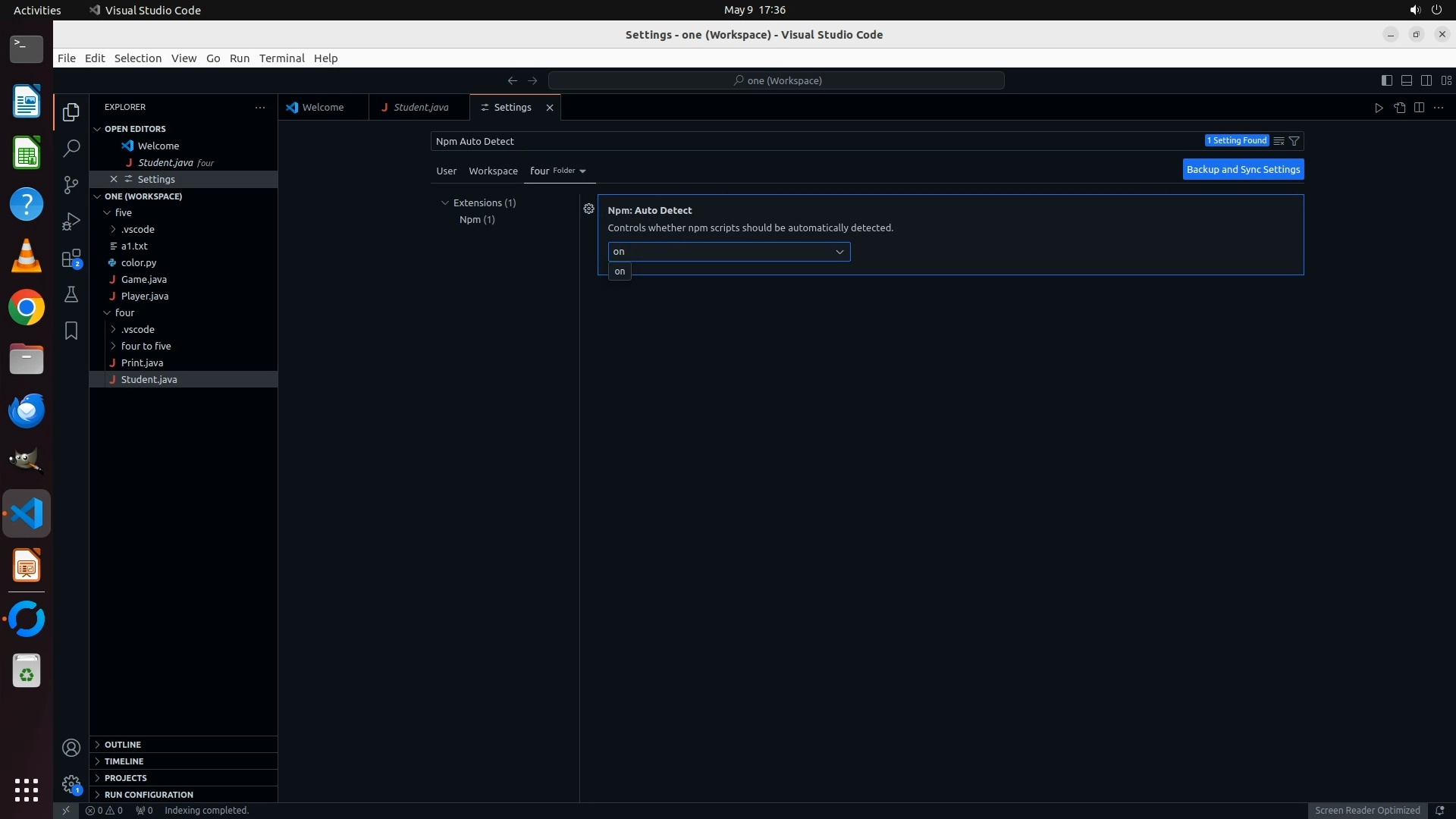Open the Npm Auto Detect value dropdown

(728, 252)
